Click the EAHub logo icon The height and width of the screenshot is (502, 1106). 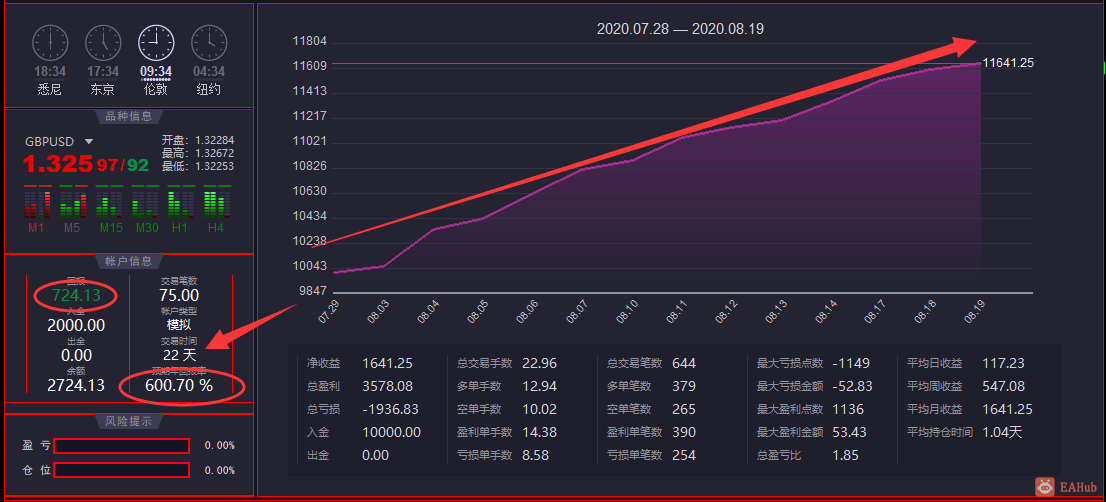click(x=1045, y=486)
